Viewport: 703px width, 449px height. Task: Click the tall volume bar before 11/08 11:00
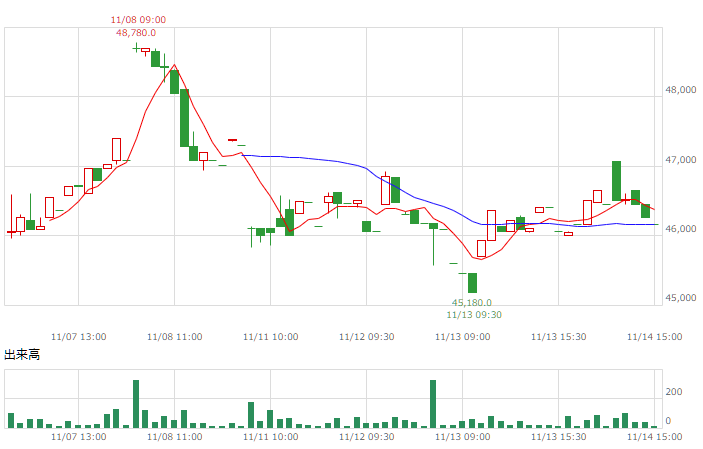136,404
